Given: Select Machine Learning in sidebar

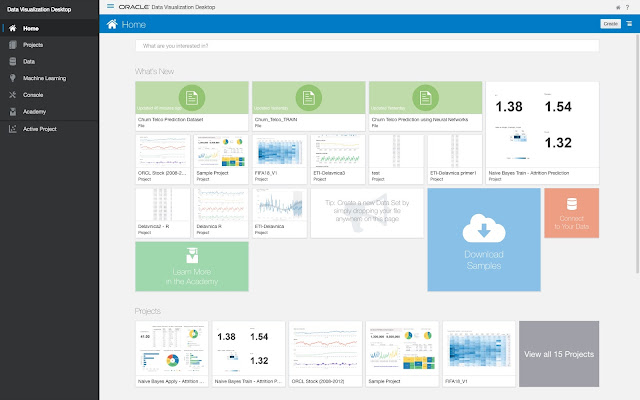Looking at the screenshot, I should 44,78.
